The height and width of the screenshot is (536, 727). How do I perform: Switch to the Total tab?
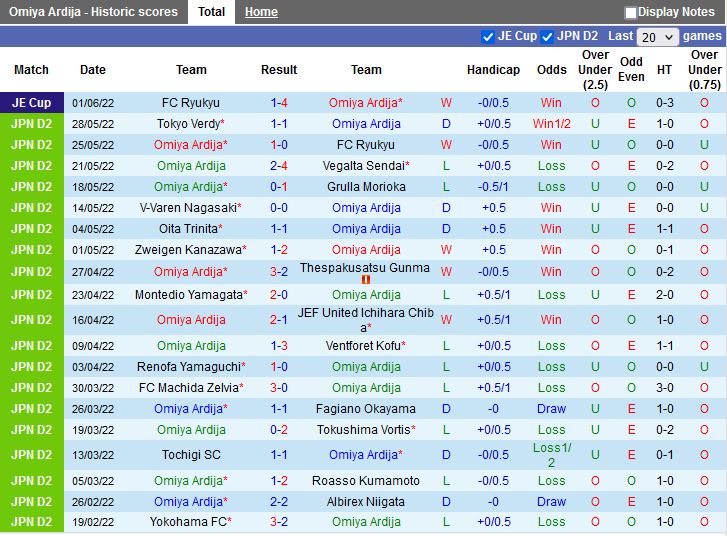point(211,12)
